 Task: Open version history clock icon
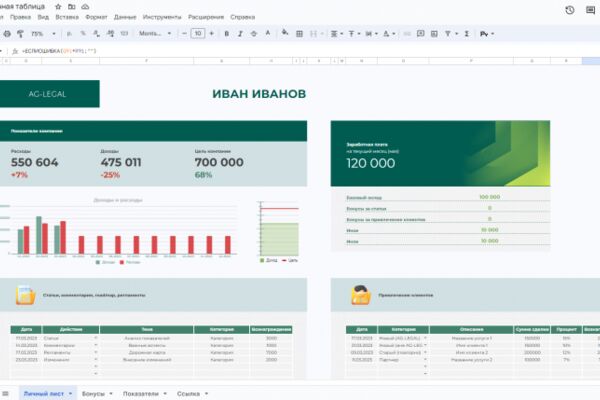click(x=570, y=10)
